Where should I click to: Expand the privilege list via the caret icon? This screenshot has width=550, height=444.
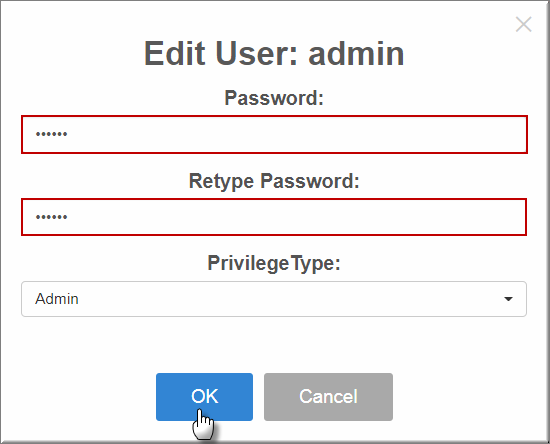point(508,299)
